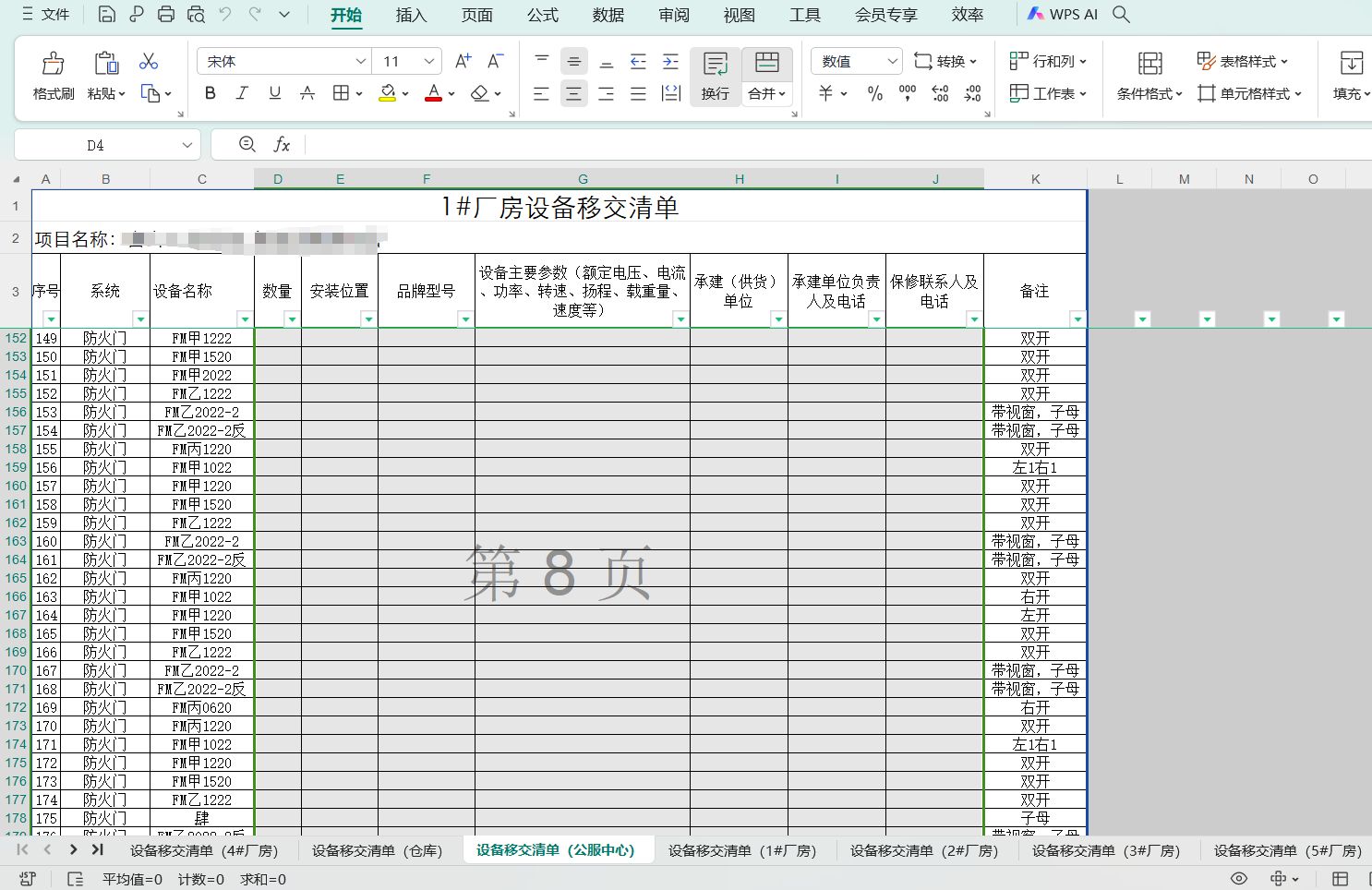Switch to sheet 设备移交清单（仓库）

pyautogui.click(x=378, y=850)
